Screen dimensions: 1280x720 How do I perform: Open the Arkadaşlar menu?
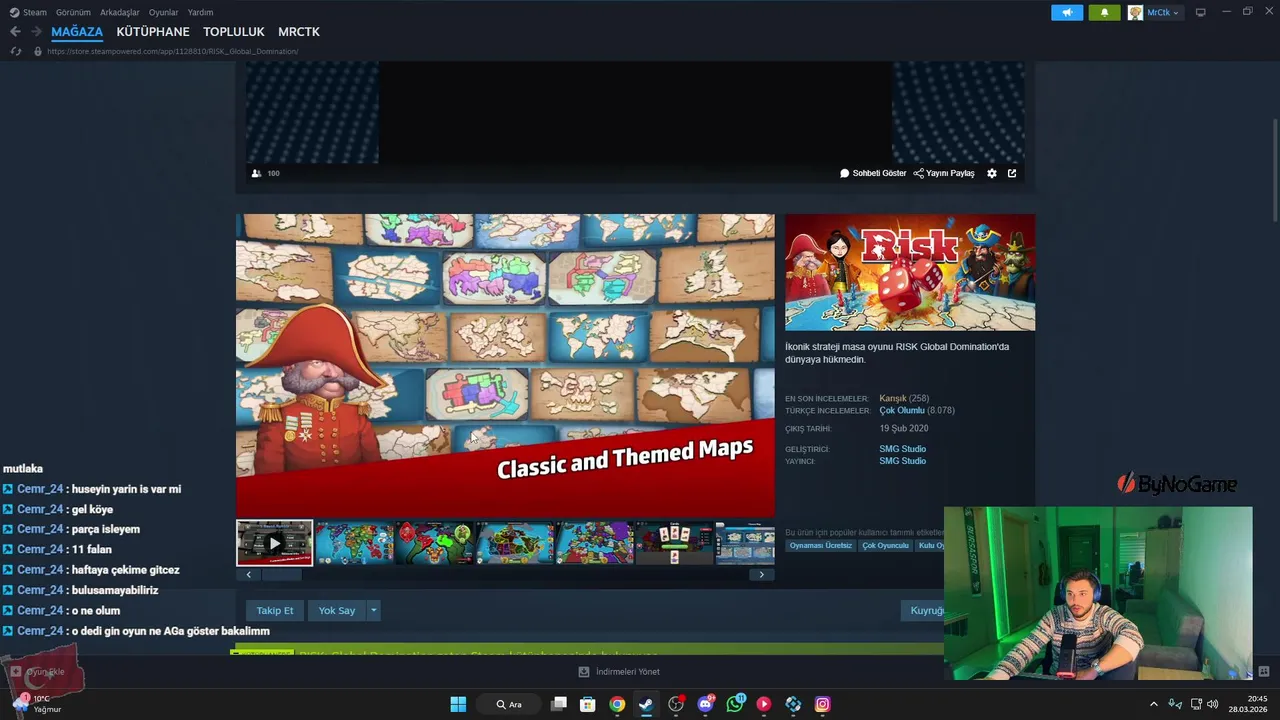point(120,12)
